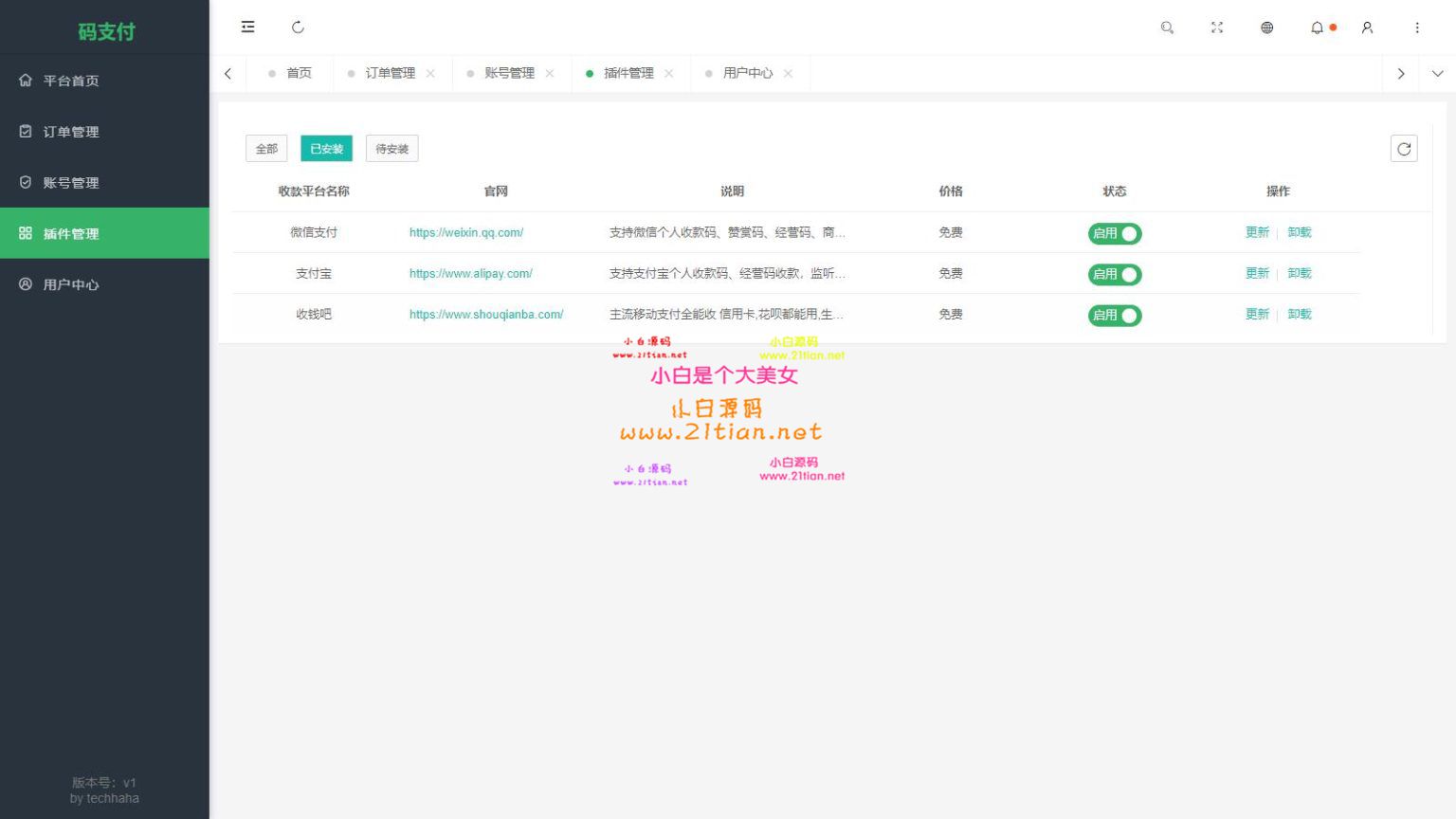Click the 码支付 logo title
The image size is (1456, 819).
tap(106, 31)
